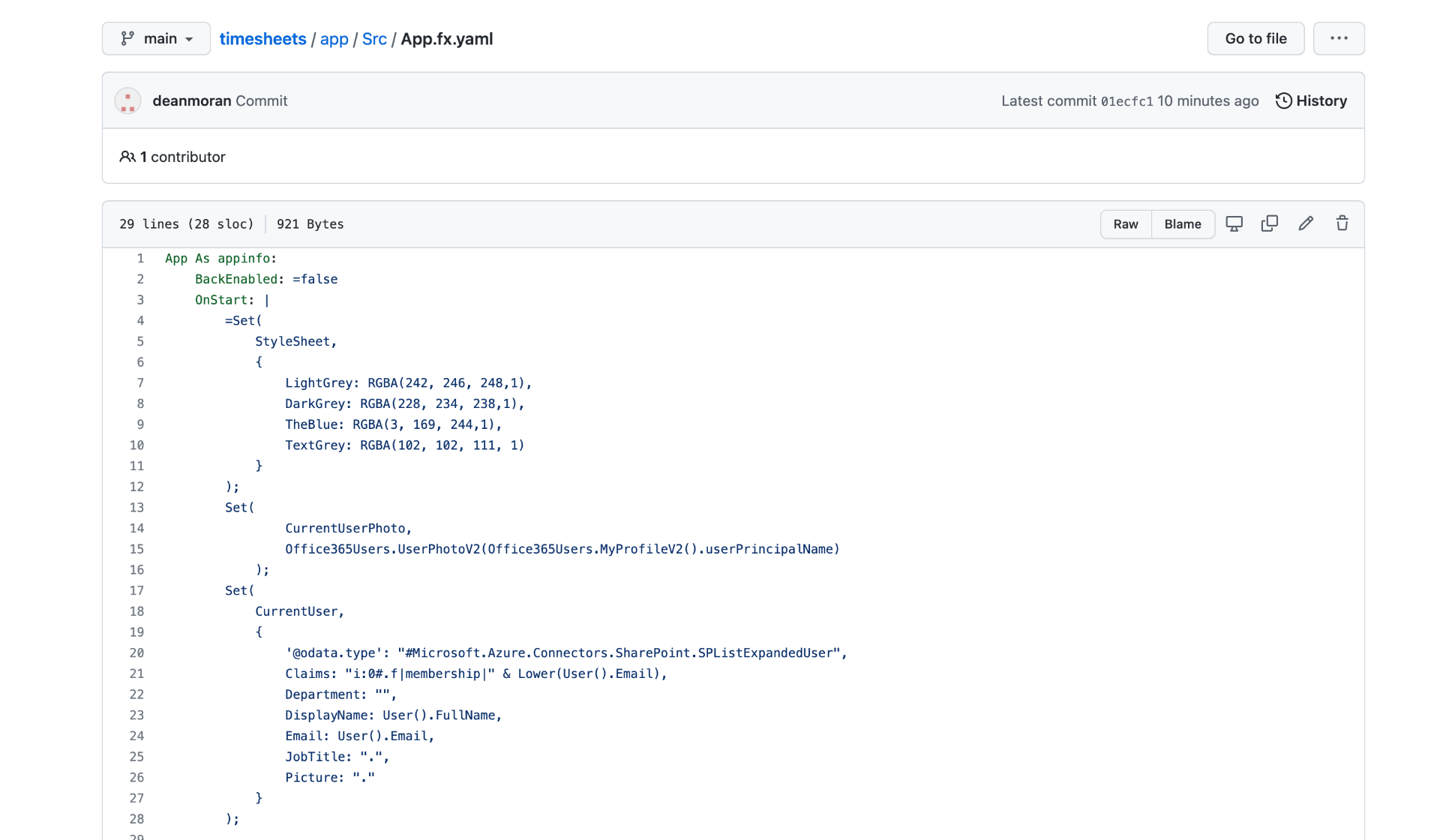Viewport: 1440px width, 840px height.
Task: Open commit hash 01ecfc1
Action: 1126,101
